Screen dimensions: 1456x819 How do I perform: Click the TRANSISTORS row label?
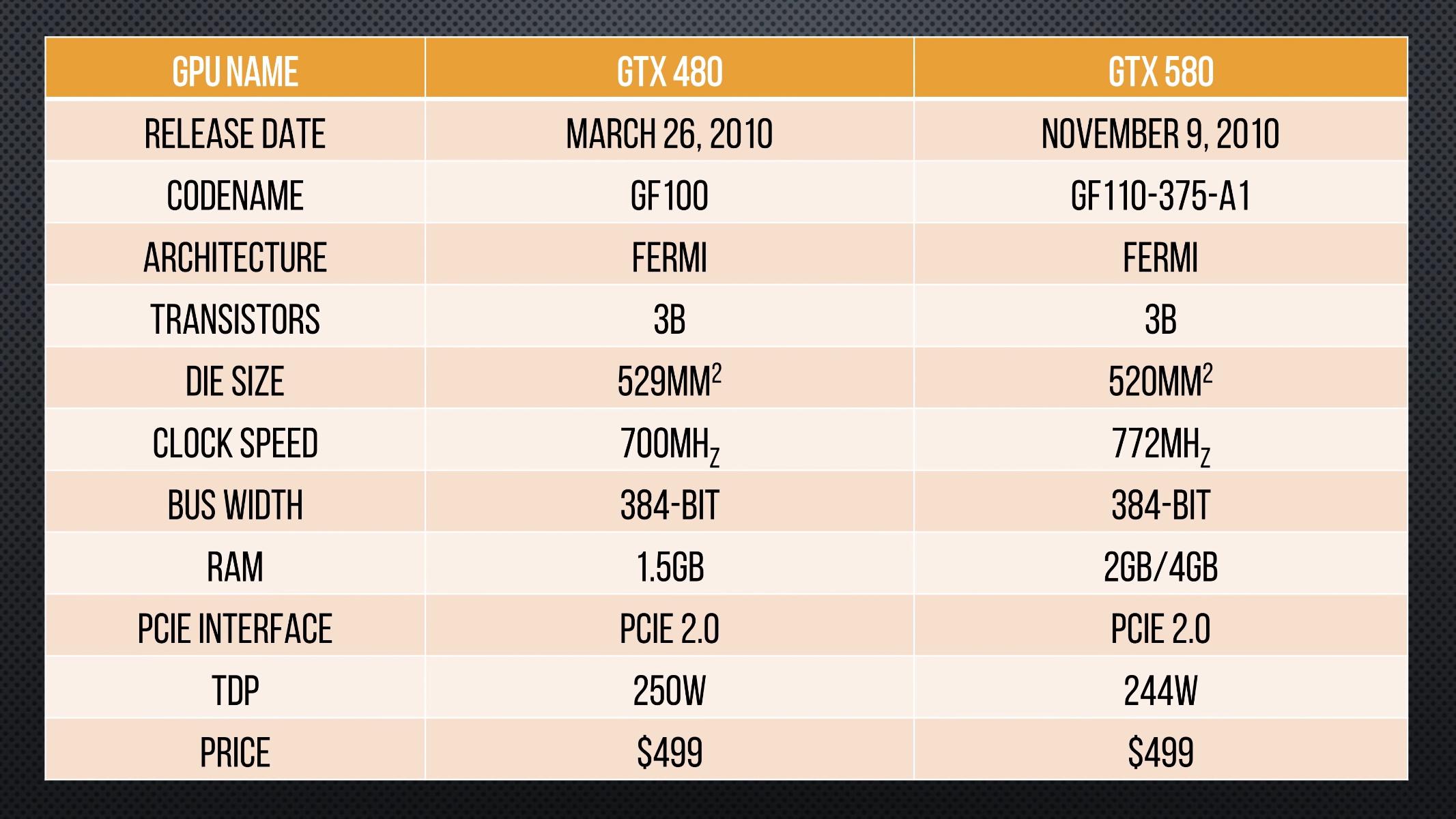click(235, 319)
